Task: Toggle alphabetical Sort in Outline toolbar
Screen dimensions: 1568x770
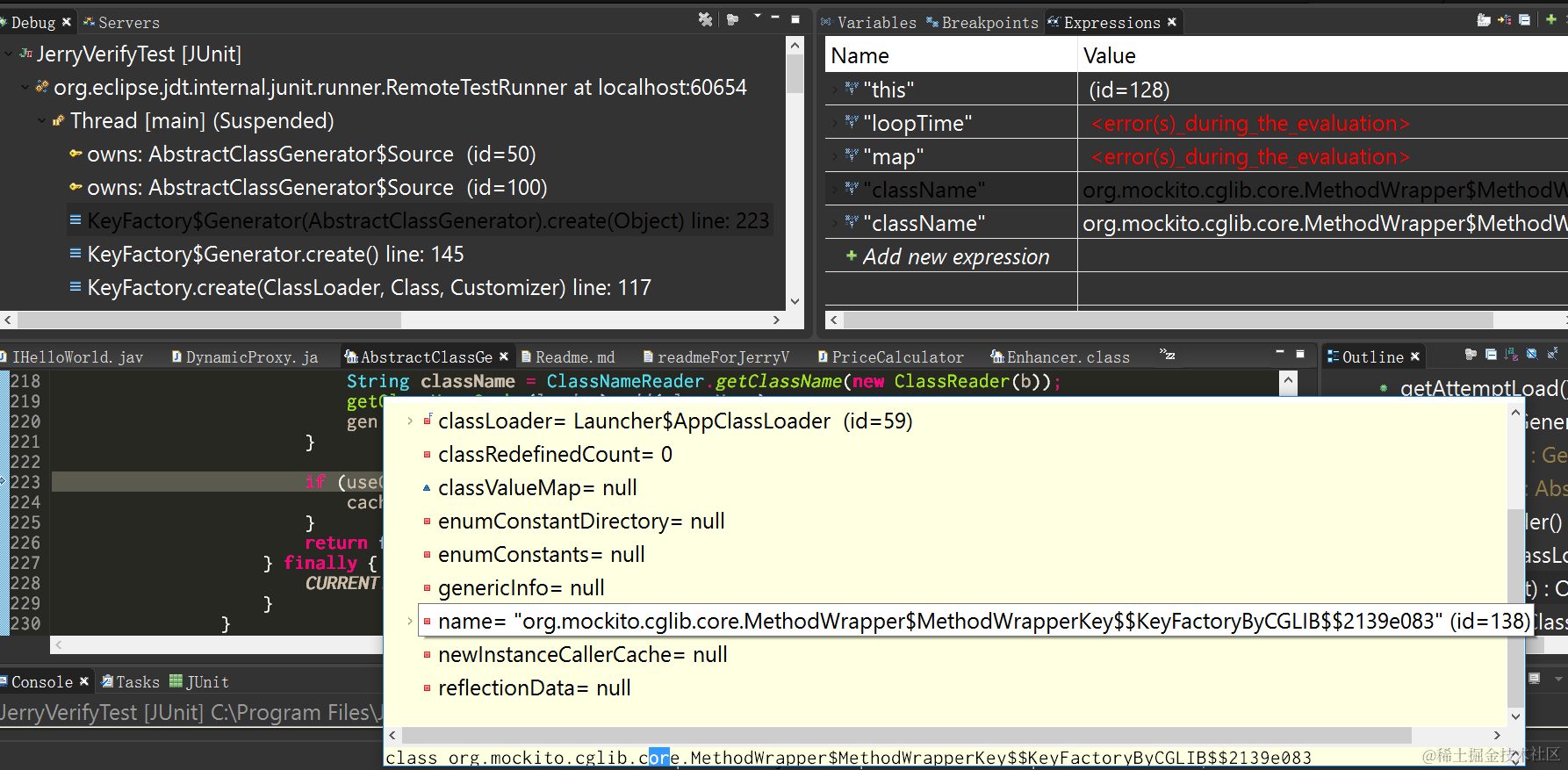Action: [1511, 354]
